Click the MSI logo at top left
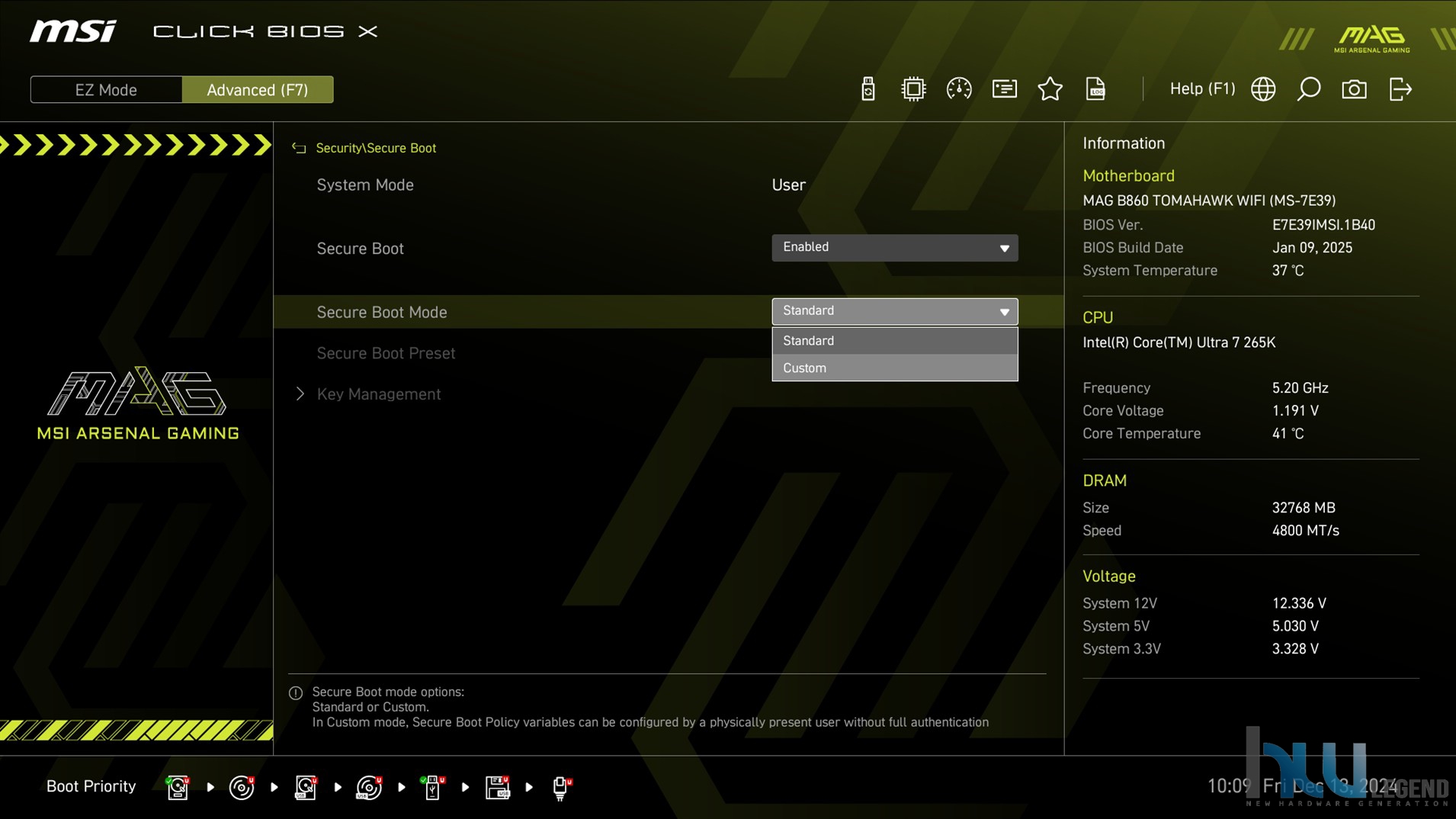The image size is (1456, 819). [x=73, y=31]
